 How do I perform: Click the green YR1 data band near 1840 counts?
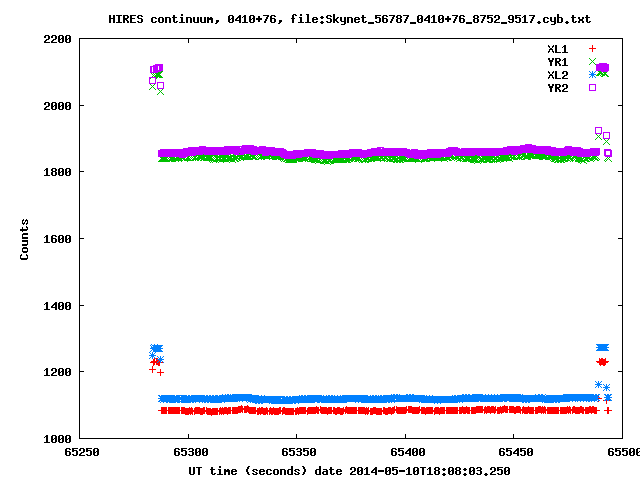pyautogui.click(x=379, y=160)
